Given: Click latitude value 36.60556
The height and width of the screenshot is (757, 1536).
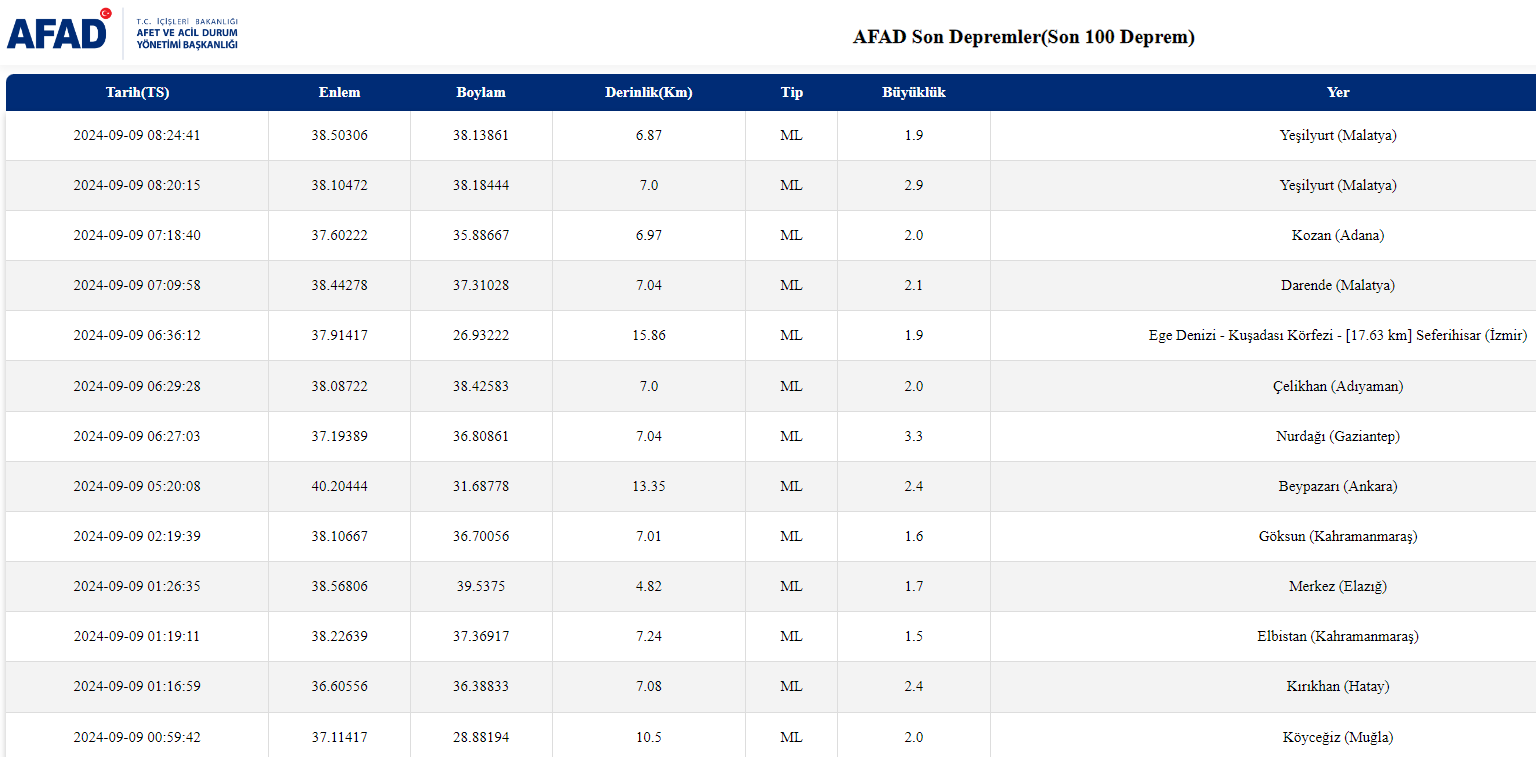Looking at the screenshot, I should click(x=339, y=686).
